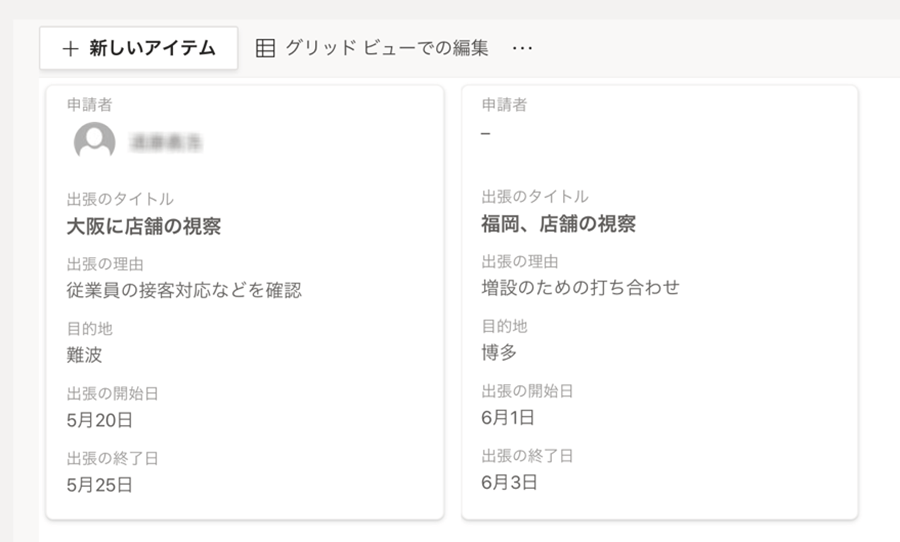
Task: Click destination value 難波
Action: tap(85, 355)
